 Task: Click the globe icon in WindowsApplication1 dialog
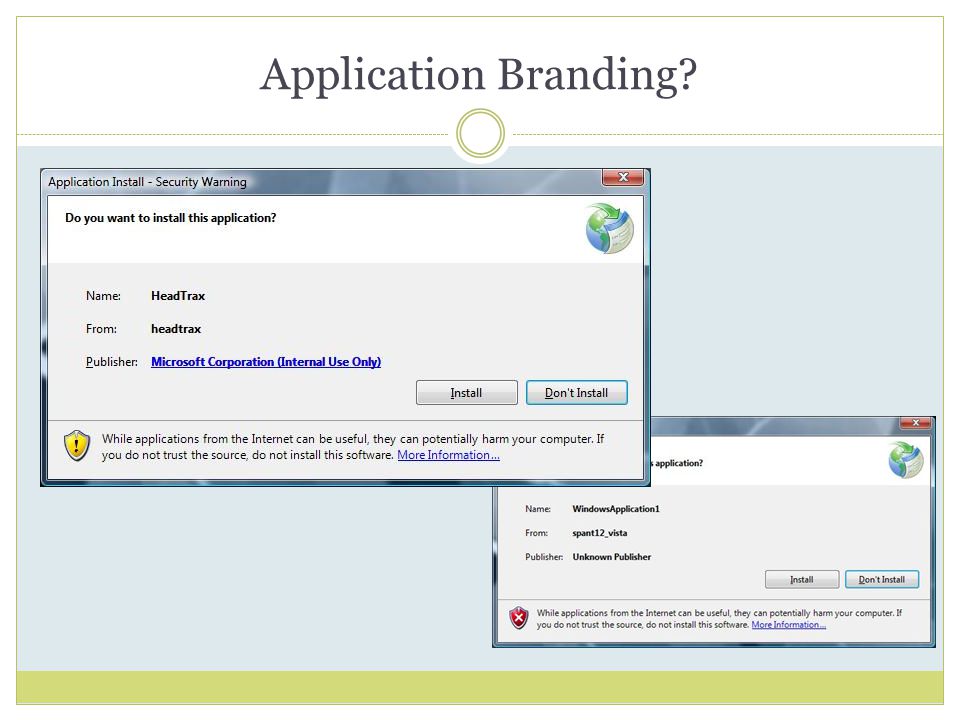click(x=906, y=460)
